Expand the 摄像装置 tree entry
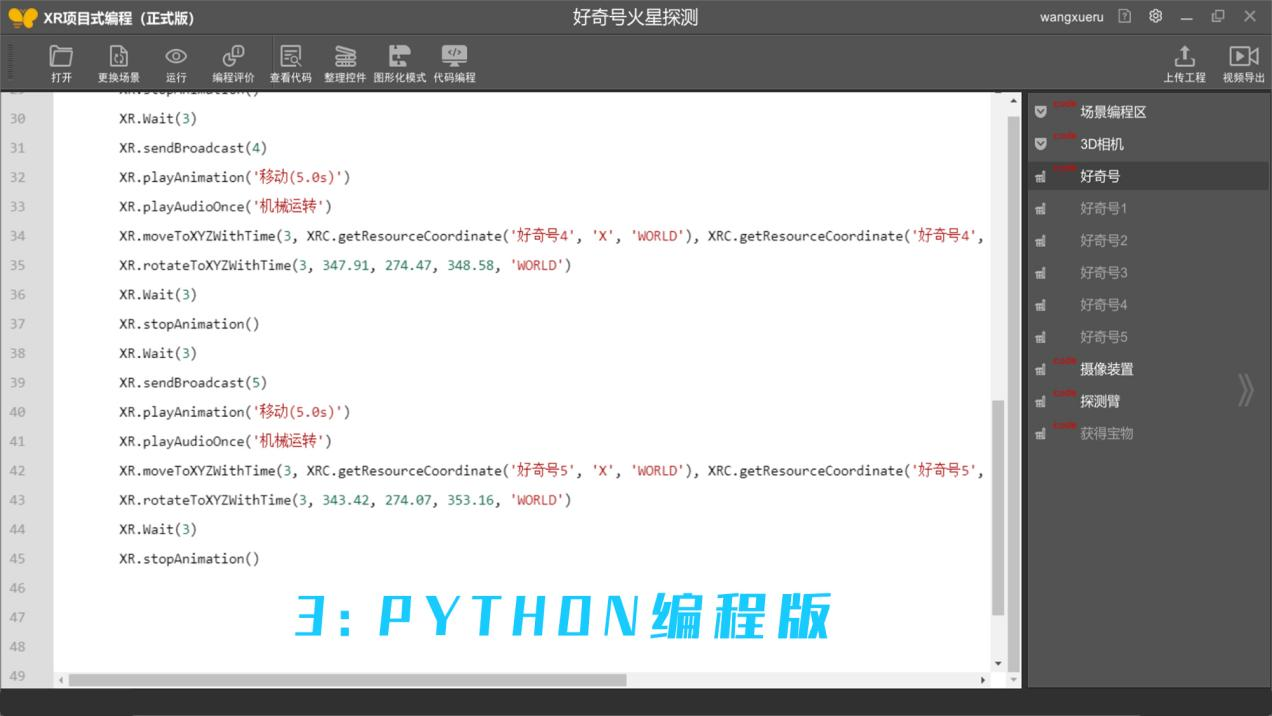Screen dimensions: 1272x716 1105,369
